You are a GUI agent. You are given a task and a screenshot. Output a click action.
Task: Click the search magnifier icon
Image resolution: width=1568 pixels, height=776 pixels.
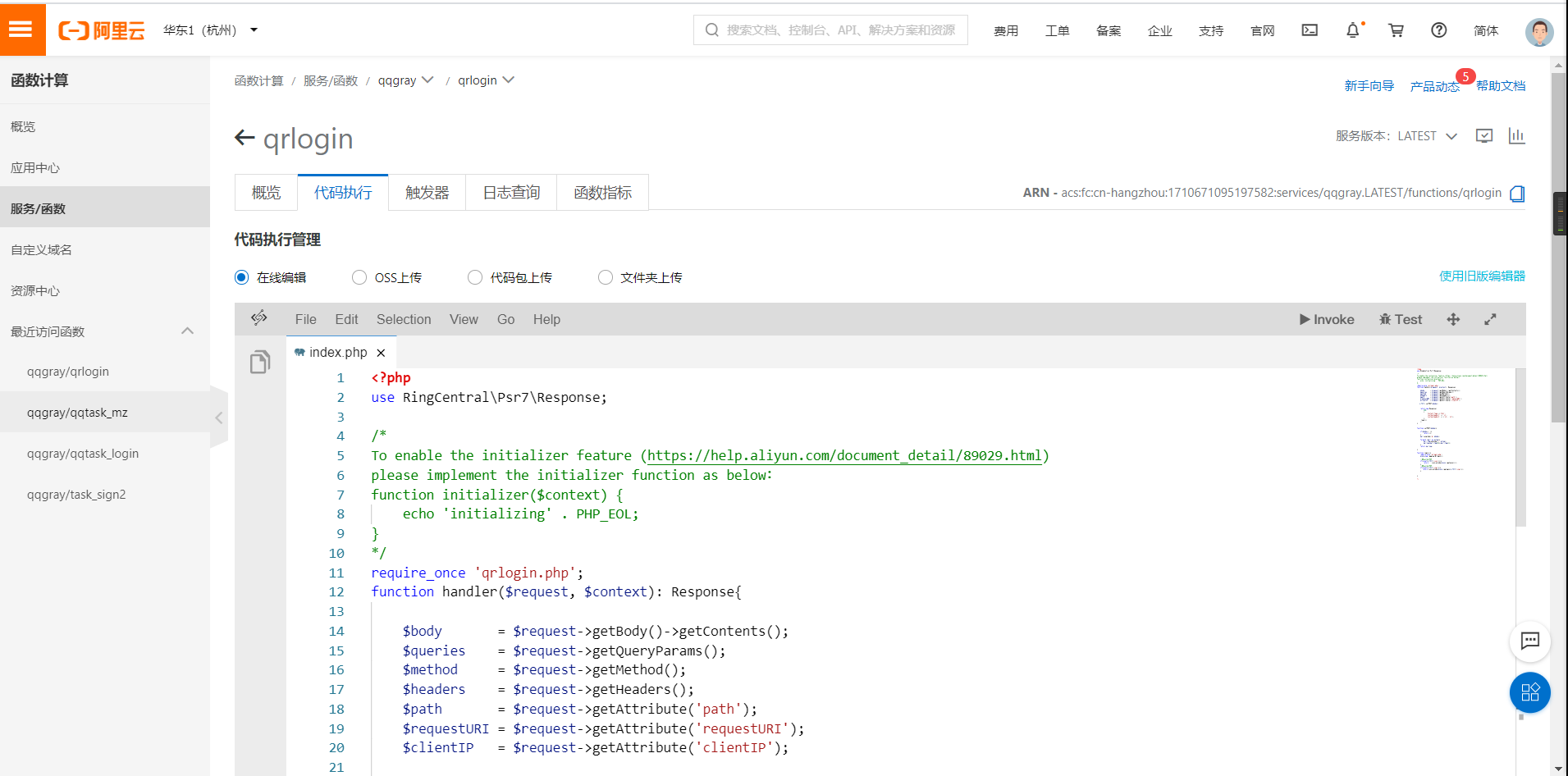pos(712,30)
